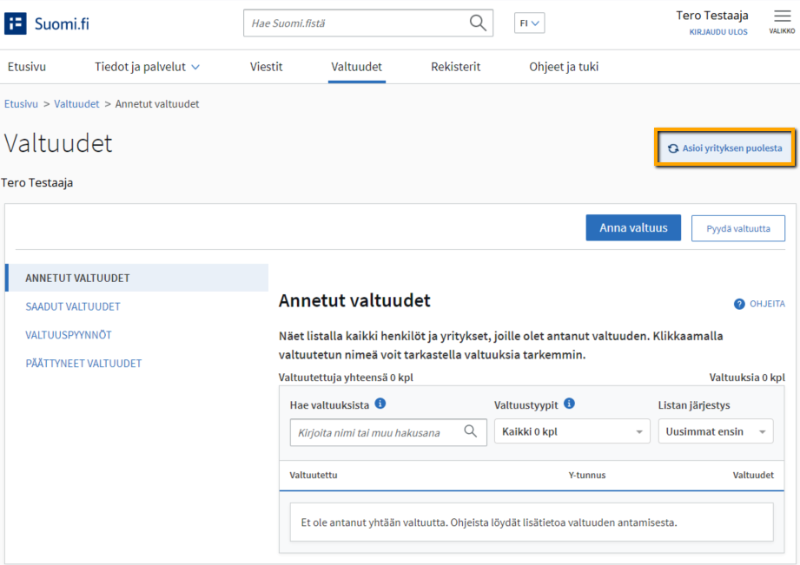Click the search magnifier icon in header
800x565 pixels.
pos(479,23)
